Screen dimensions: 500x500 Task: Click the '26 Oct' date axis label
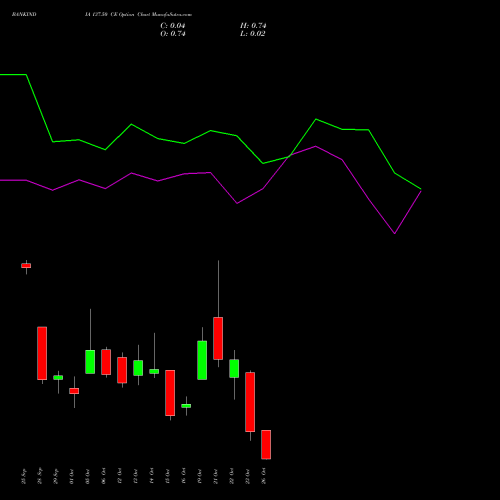tap(264, 476)
